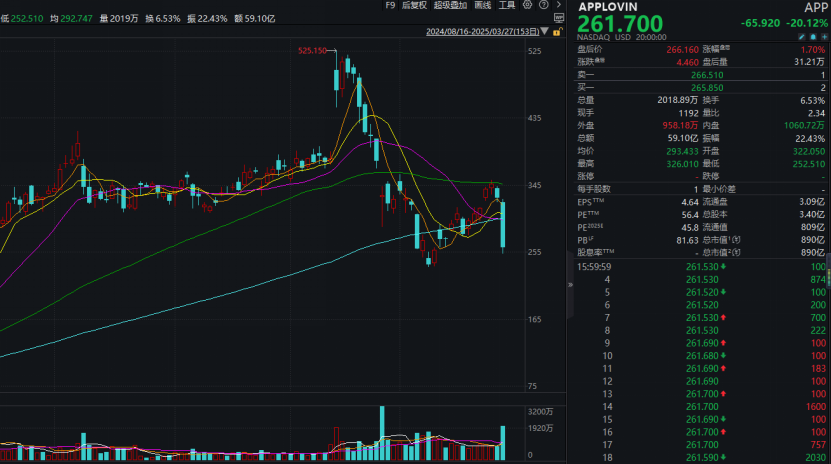
Task: Click the help question mark icon
Action: 544,5
